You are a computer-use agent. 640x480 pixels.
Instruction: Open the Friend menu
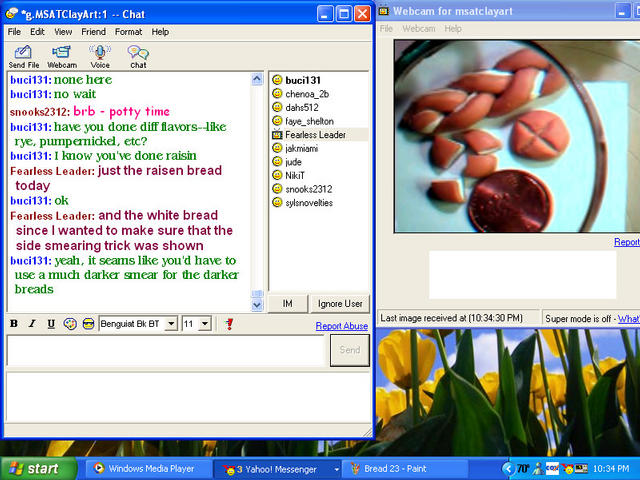point(93,32)
